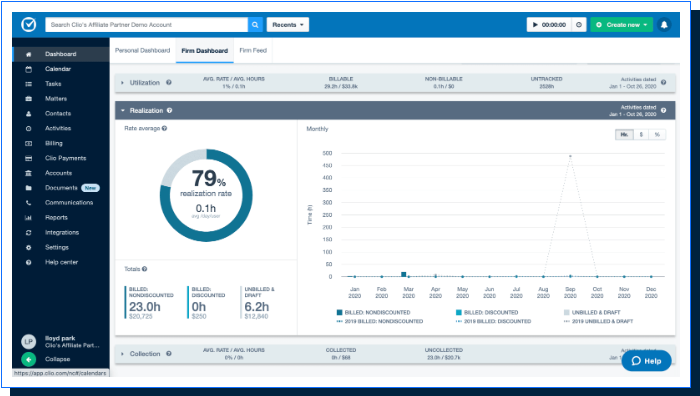Open notifications bell icon
The width and height of the screenshot is (700, 396).
[x=664, y=25]
